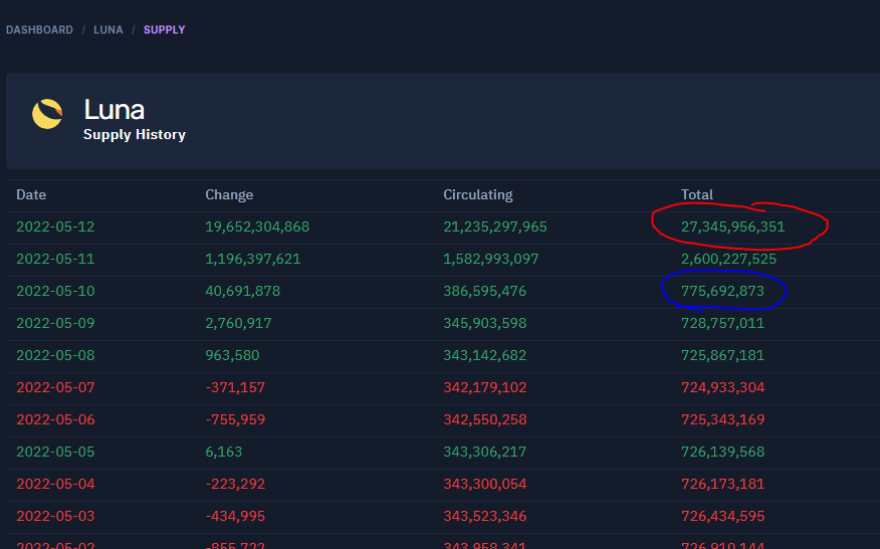This screenshot has width=880, height=549.
Task: Select the circulating value 21,235,297,965
Action: tap(495, 227)
